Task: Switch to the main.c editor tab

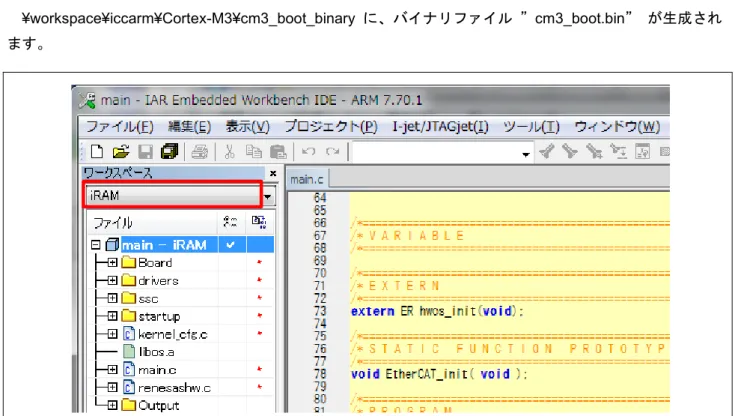Action: [x=307, y=180]
